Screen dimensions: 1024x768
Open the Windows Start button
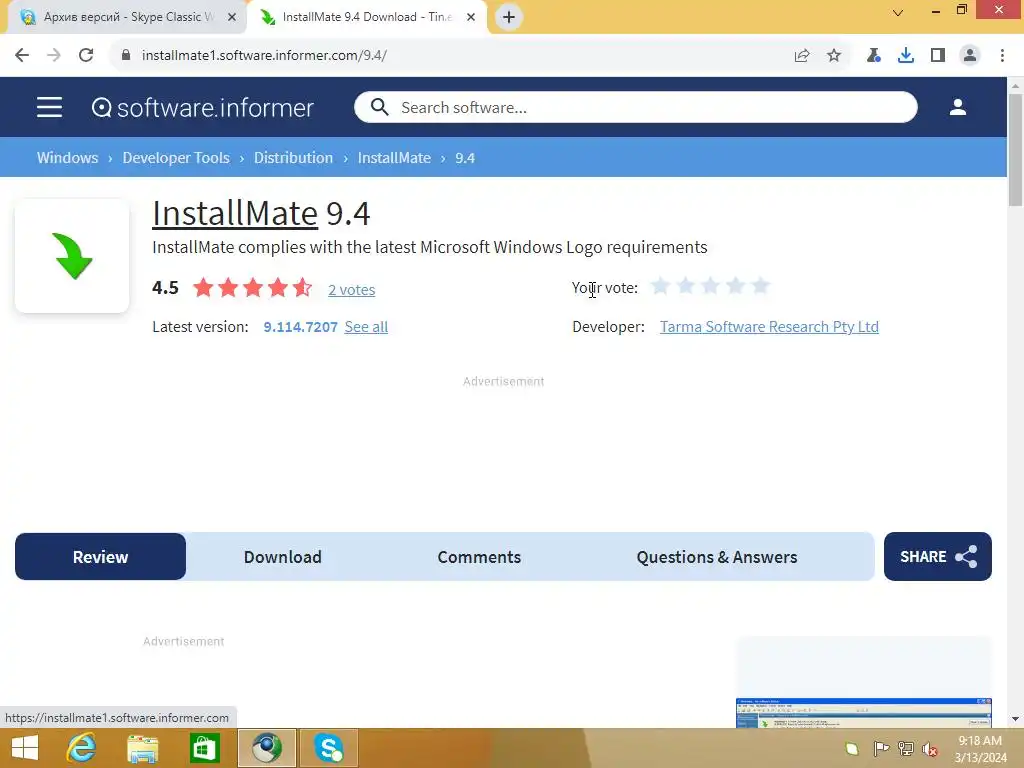(25, 748)
